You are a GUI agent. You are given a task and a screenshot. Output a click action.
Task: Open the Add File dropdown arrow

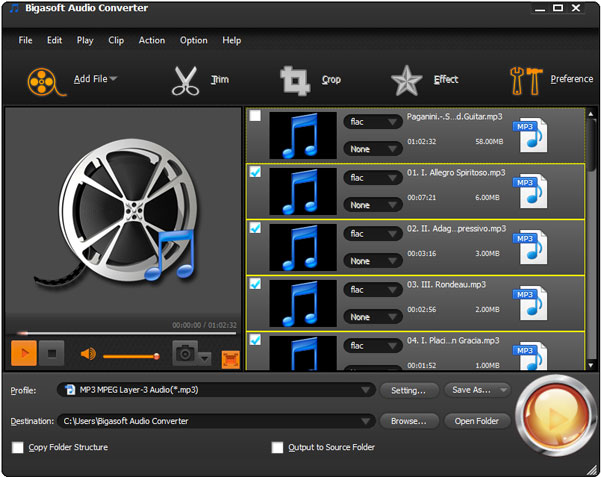113,79
